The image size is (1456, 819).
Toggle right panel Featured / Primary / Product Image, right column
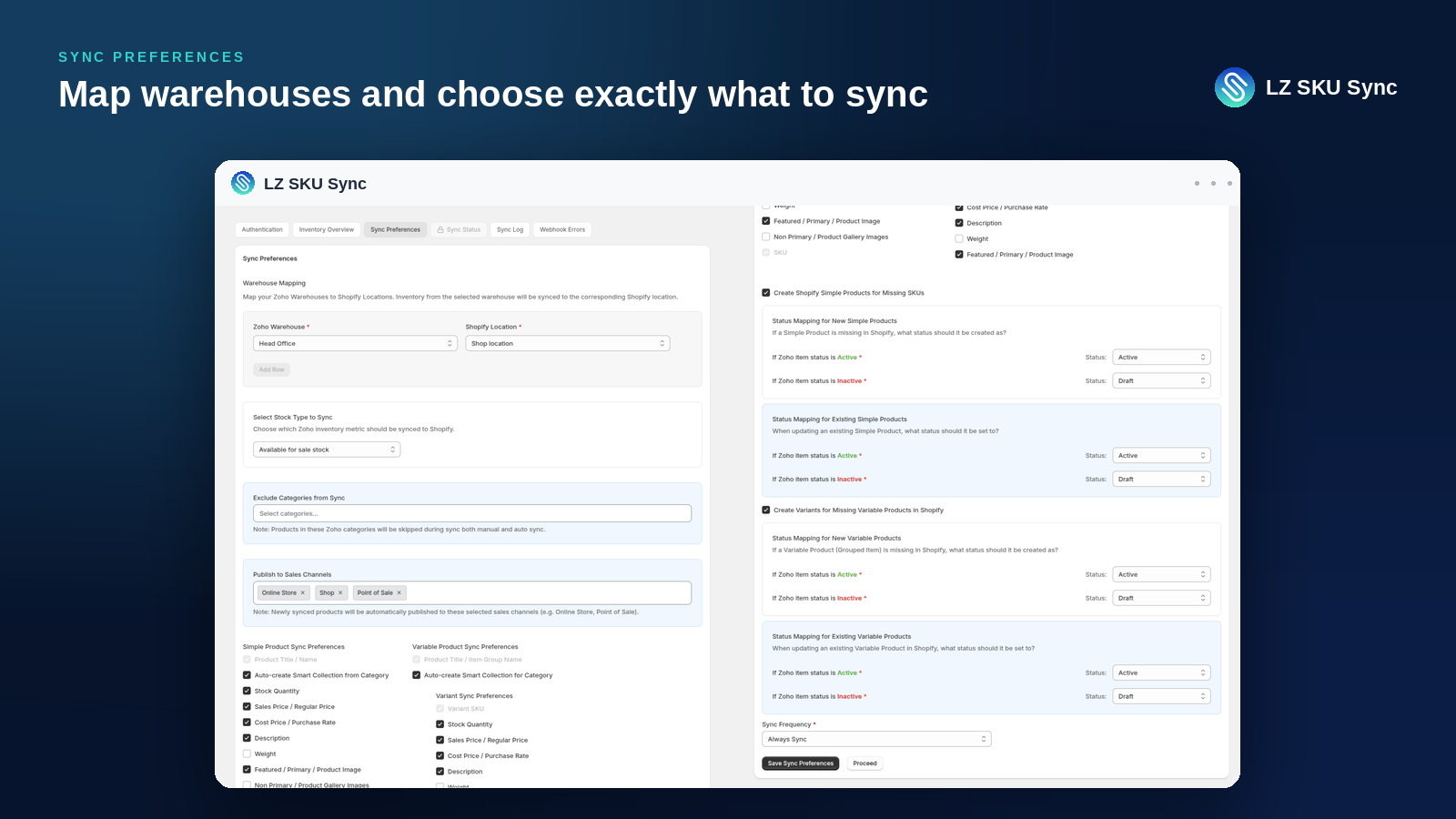pos(959,255)
